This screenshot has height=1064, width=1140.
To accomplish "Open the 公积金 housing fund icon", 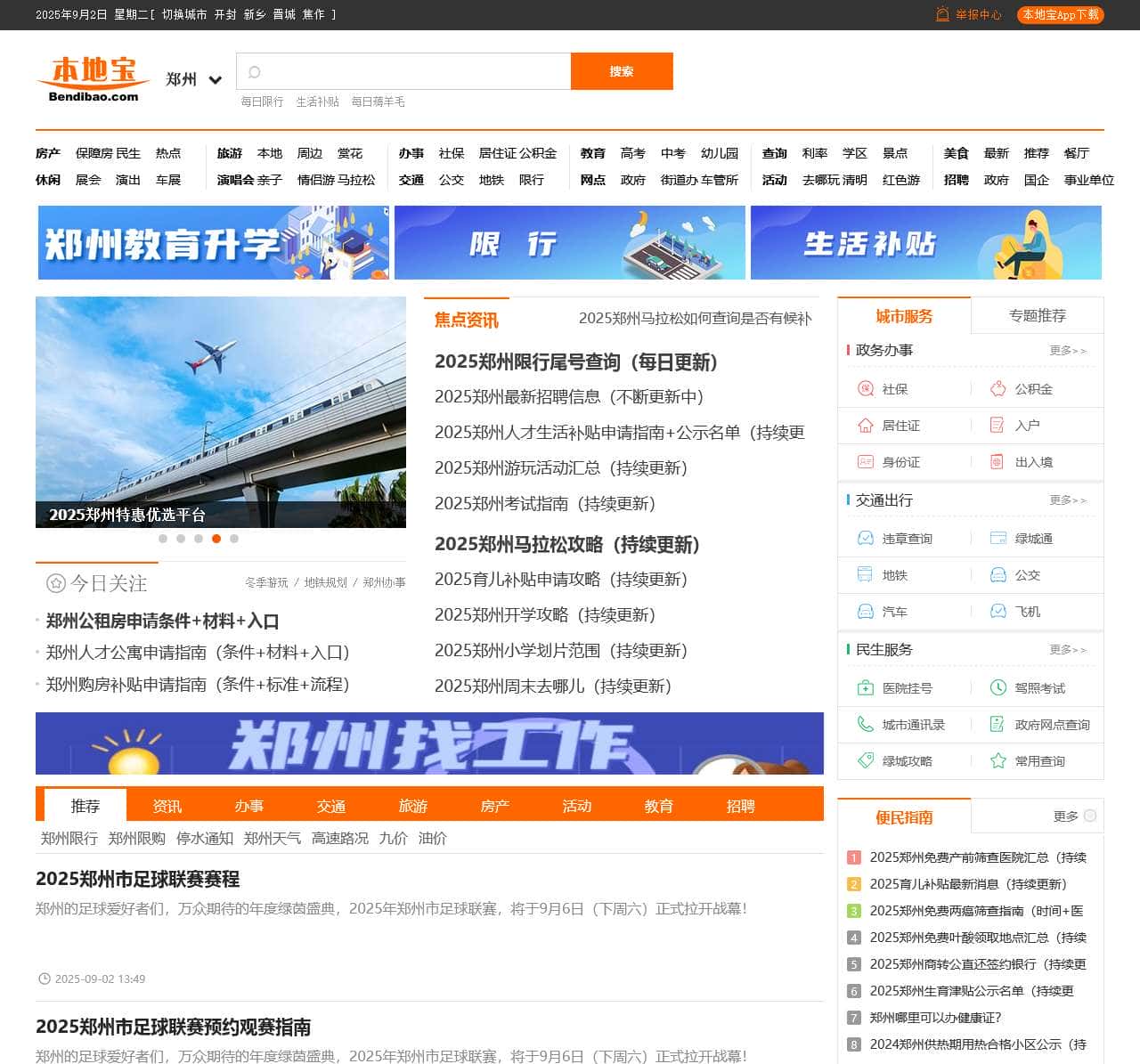I will tap(997, 389).
